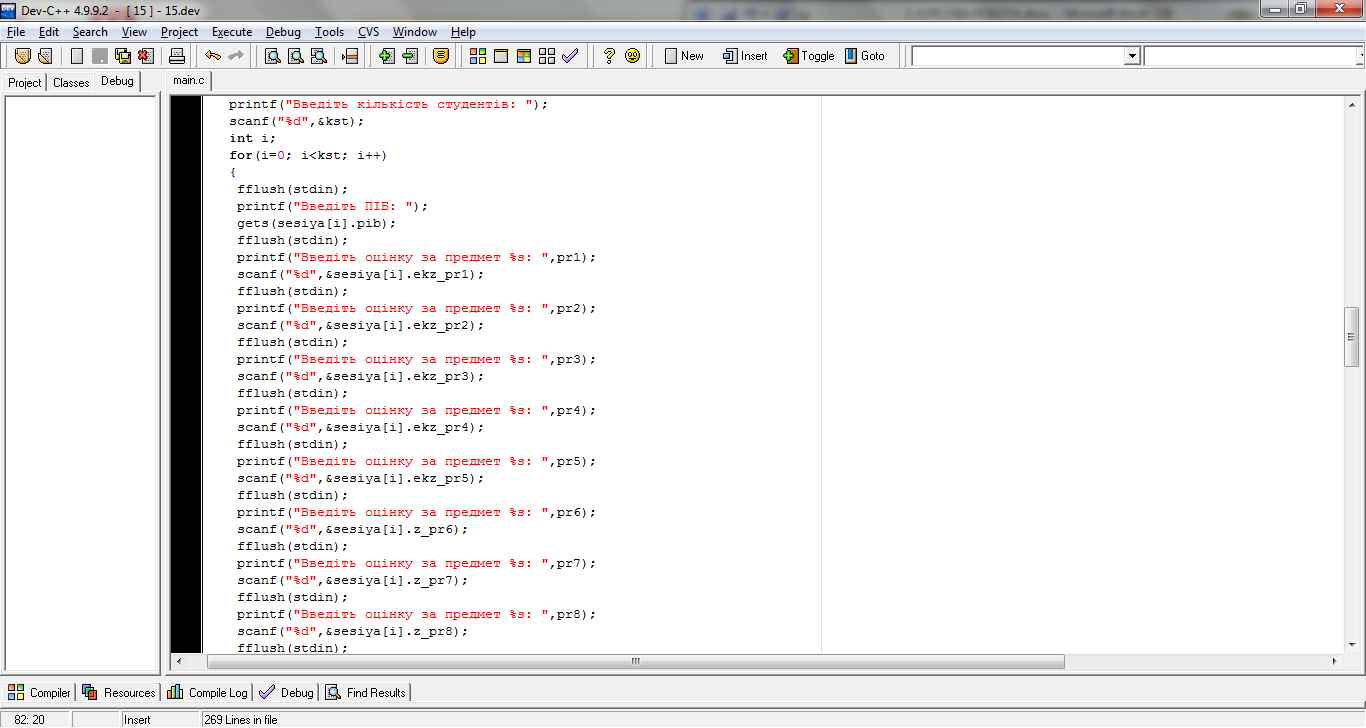The width and height of the screenshot is (1366, 728).
Task: Open the first class browser combo box arrow
Action: (1132, 56)
